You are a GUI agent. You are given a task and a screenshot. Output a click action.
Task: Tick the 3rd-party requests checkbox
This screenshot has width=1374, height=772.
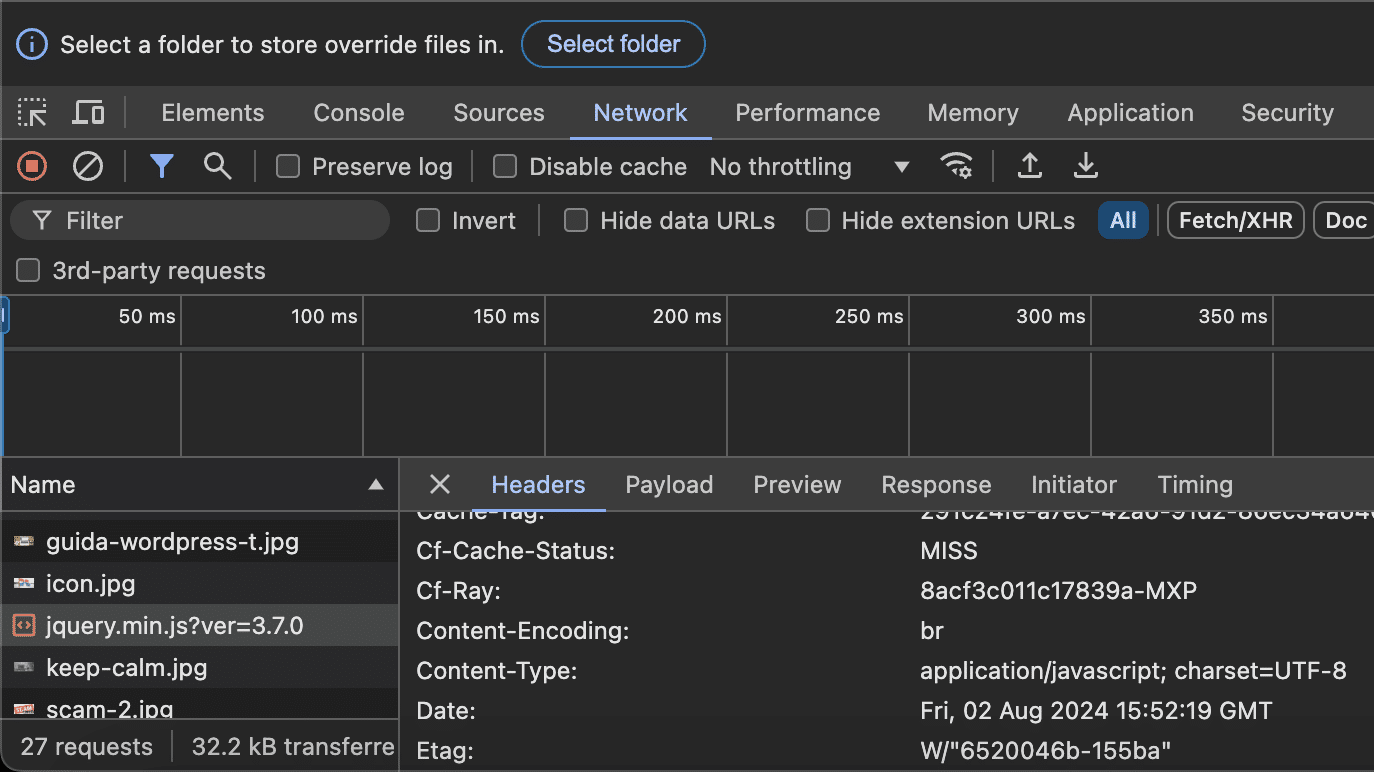coord(29,271)
